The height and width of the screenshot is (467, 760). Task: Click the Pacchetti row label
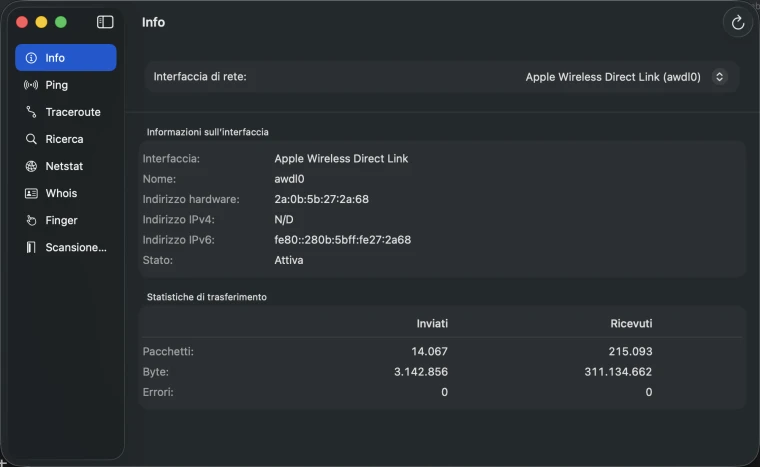coord(168,351)
